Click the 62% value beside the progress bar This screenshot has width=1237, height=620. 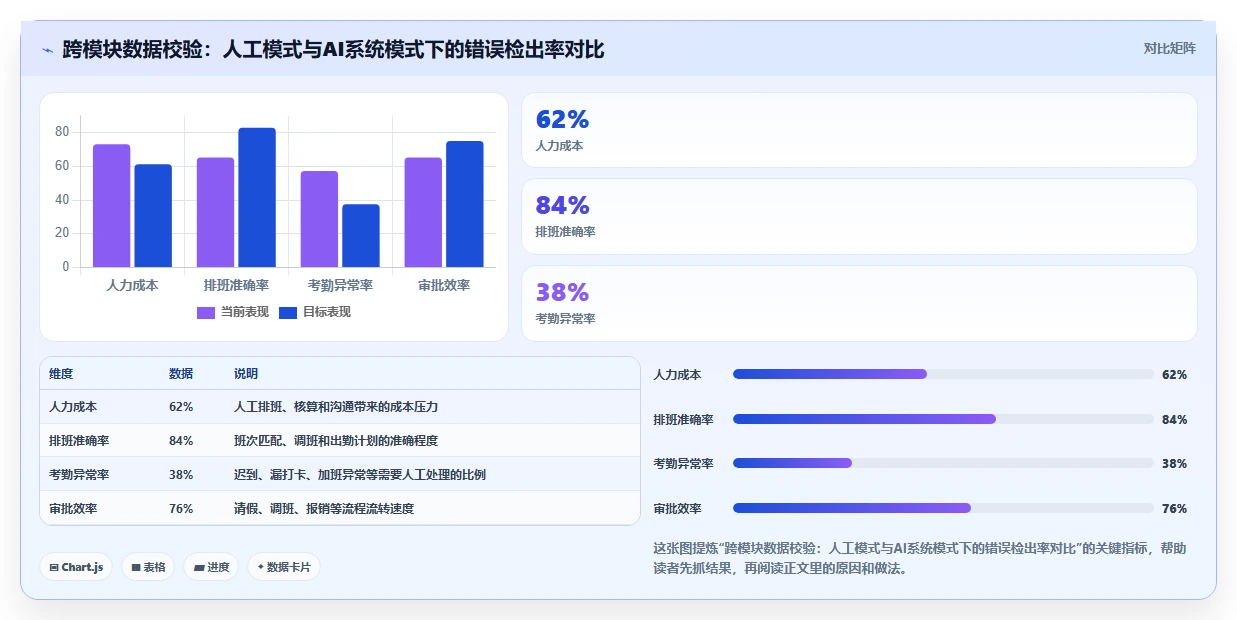[1174, 375]
